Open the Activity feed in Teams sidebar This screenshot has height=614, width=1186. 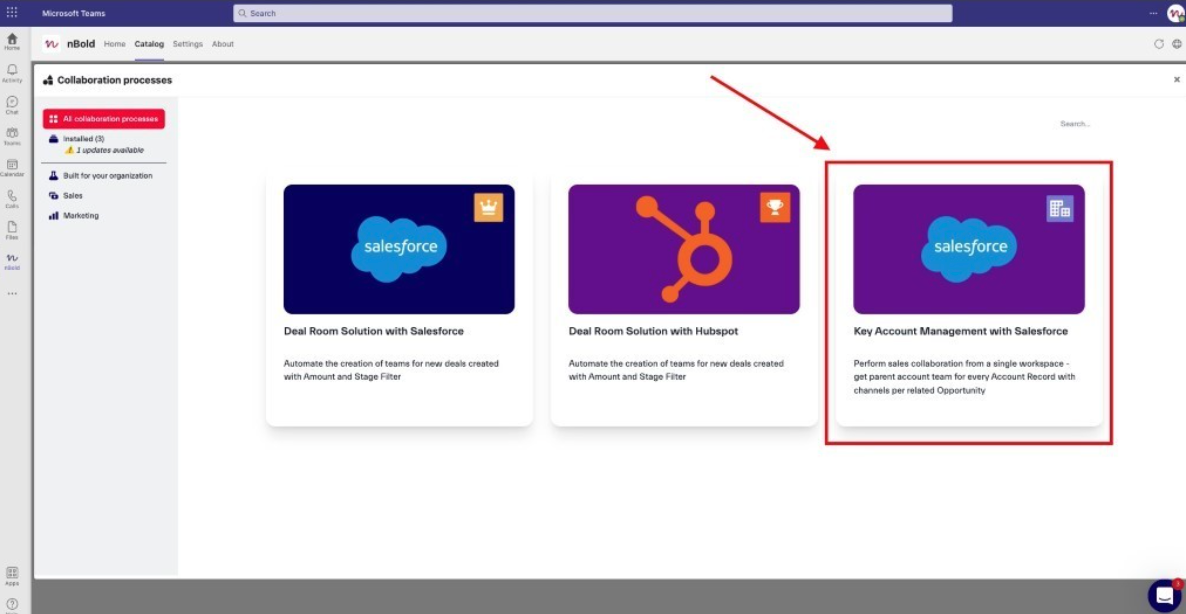tap(12, 72)
